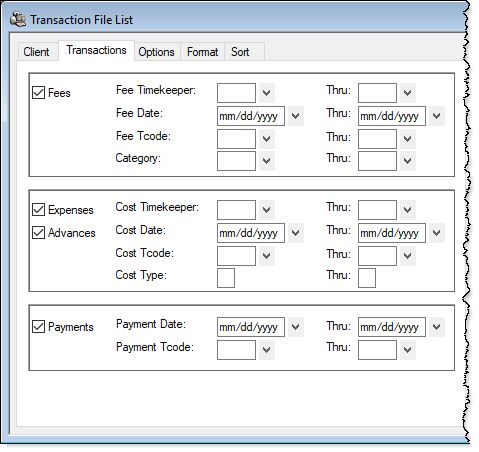479x452 pixels.
Task: Disable the Advances checkbox
Action: pos(38,232)
